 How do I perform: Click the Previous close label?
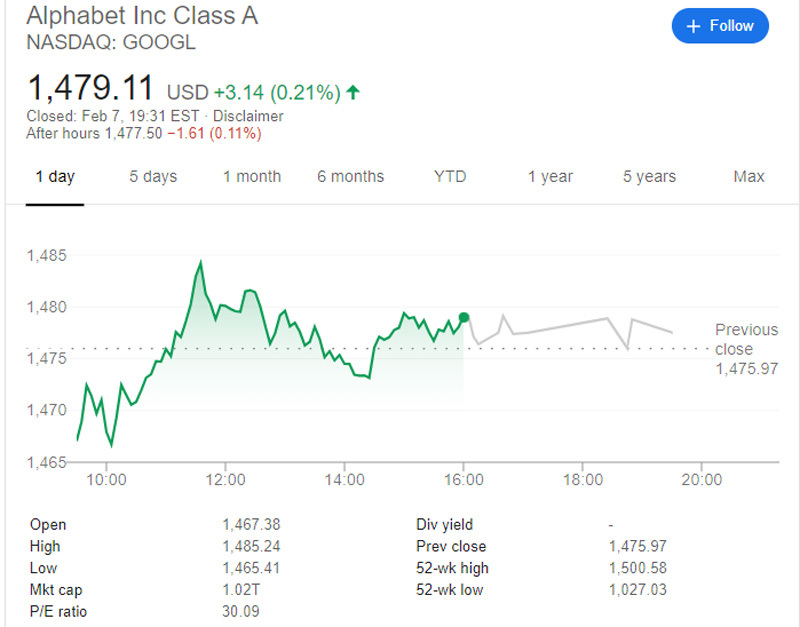pyautogui.click(x=746, y=339)
